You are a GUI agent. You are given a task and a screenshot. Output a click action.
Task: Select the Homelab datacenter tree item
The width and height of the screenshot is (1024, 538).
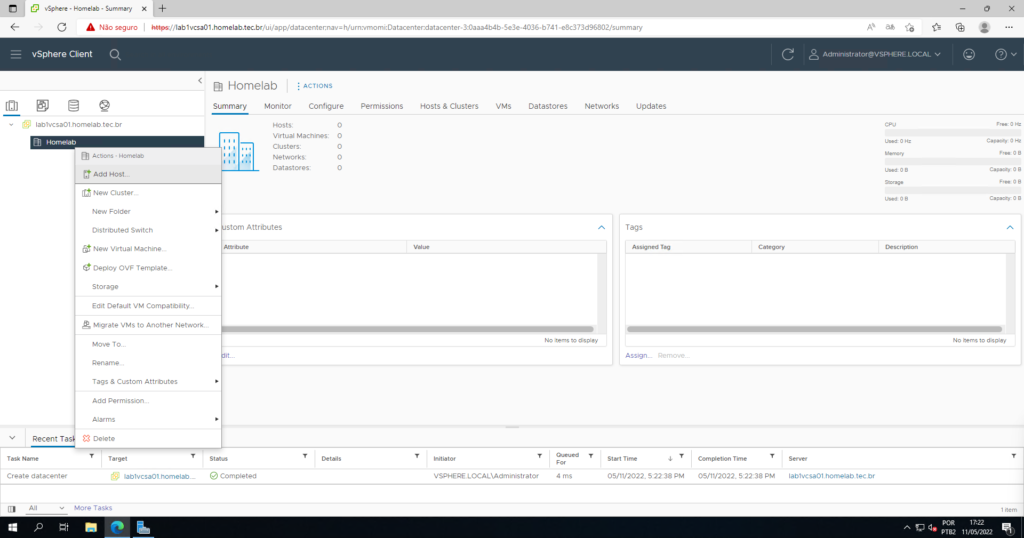117,142
